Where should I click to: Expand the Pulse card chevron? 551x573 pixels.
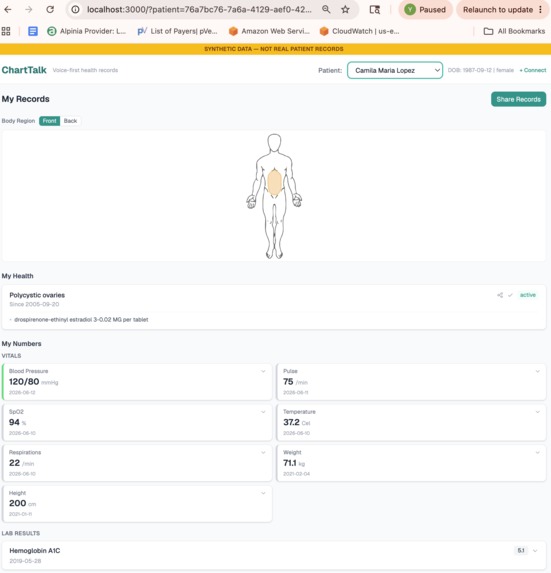click(537, 371)
